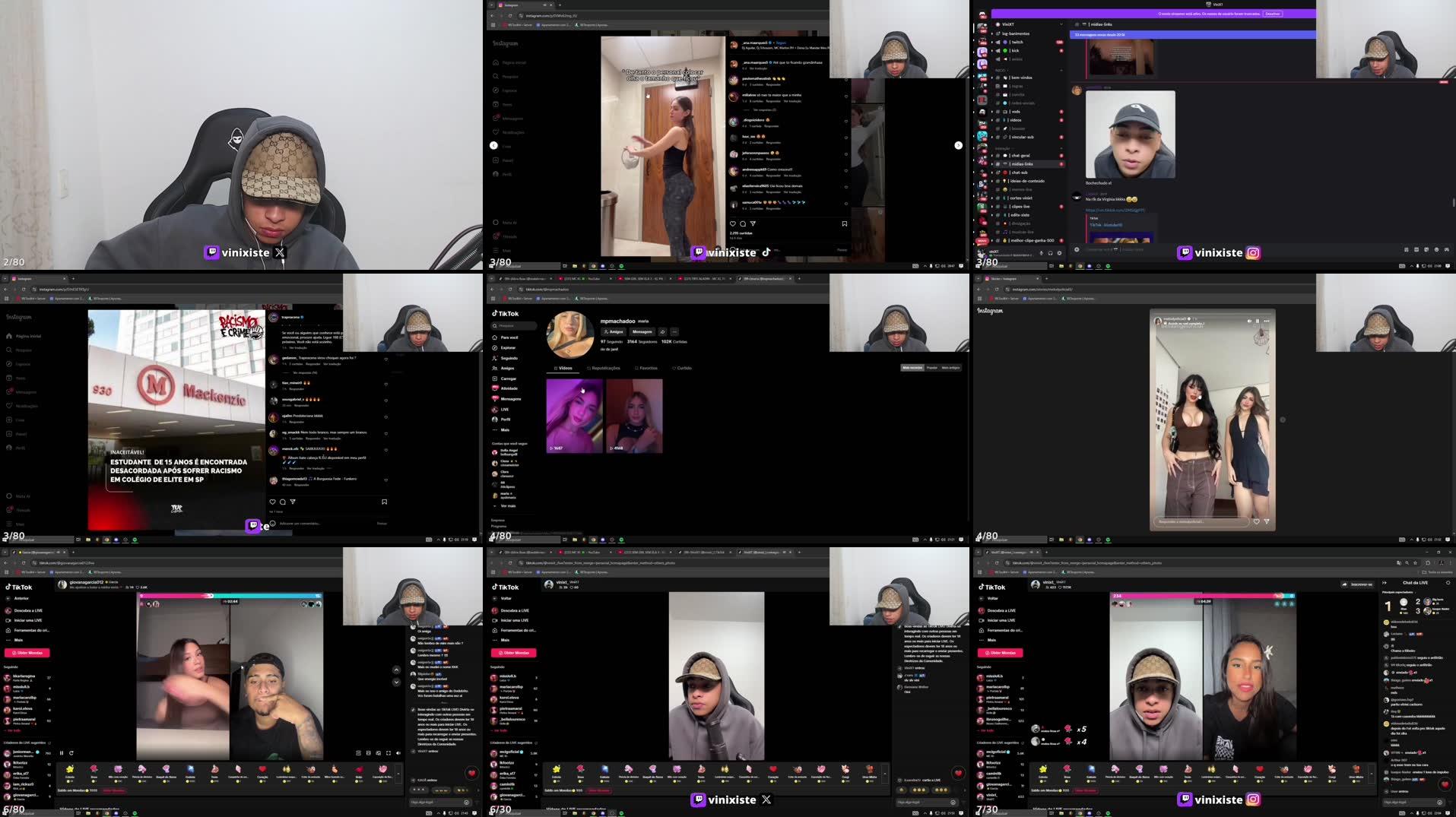Go to previous post arrow beside woman-at-door reel
The width and height of the screenshot is (1456, 817).
(493, 145)
